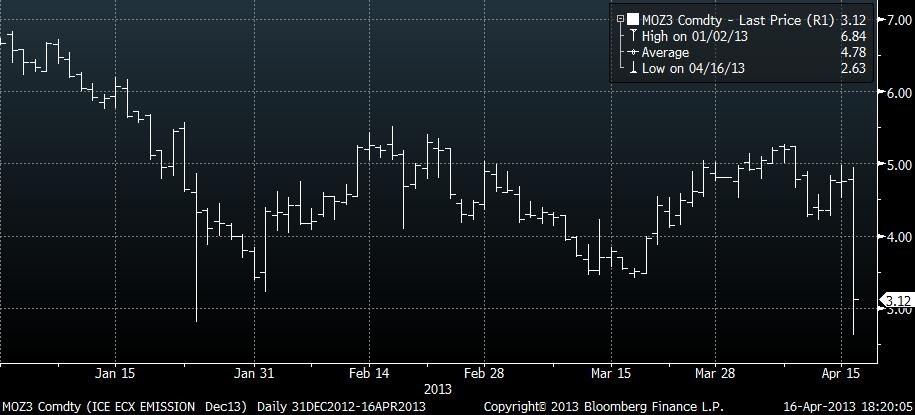Click the 5.00 price axis label
Image resolution: width=915 pixels, height=415 pixels.
tap(892, 165)
